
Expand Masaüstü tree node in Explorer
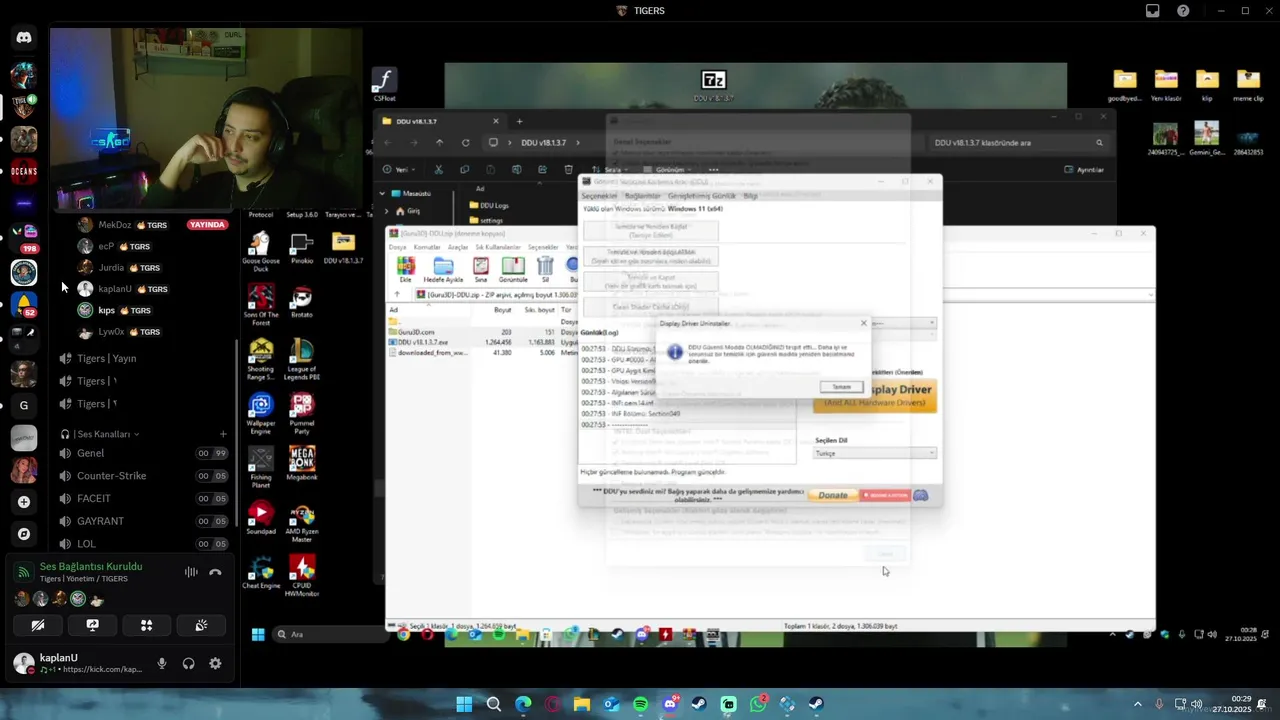382,193
